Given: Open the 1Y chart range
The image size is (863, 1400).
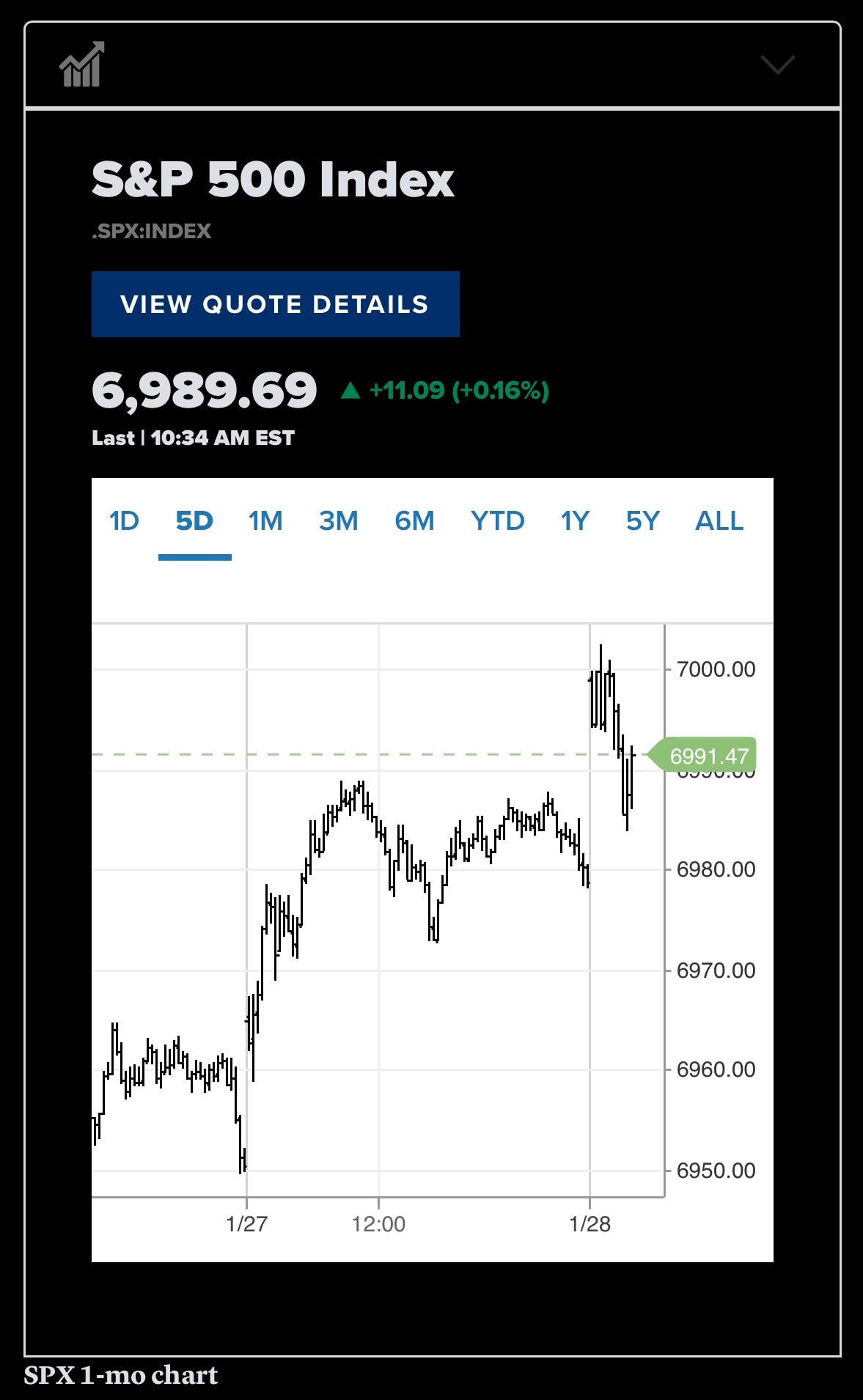Looking at the screenshot, I should tap(575, 521).
